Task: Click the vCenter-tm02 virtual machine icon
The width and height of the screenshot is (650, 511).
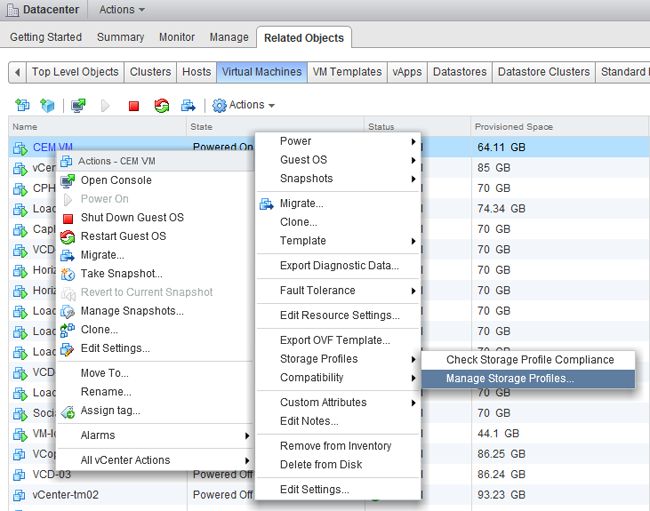Action: (19, 495)
